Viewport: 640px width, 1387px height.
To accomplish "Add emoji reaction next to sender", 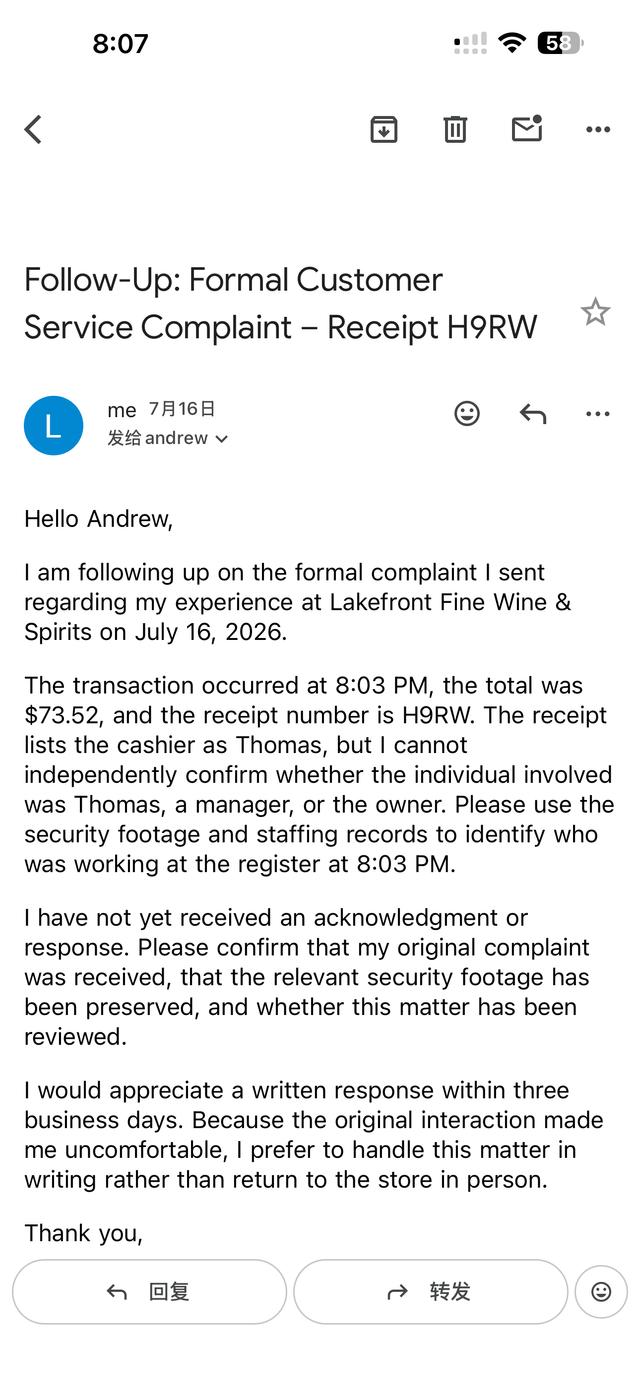I will point(467,413).
